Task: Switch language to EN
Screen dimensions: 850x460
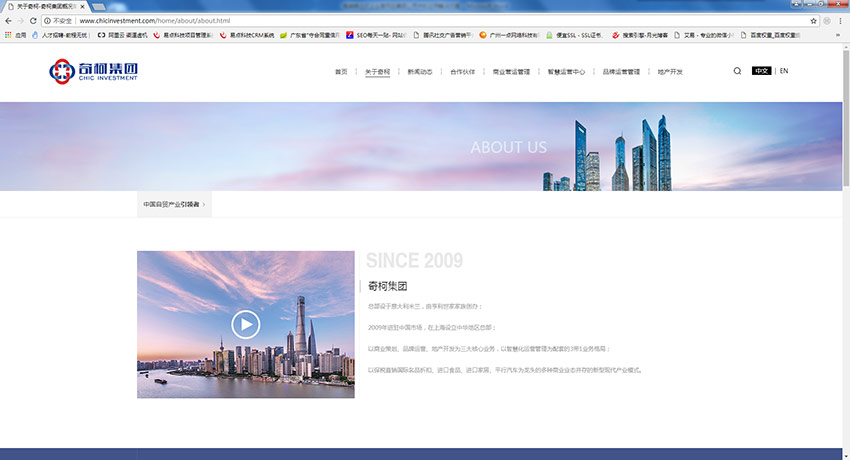Action: [x=784, y=71]
